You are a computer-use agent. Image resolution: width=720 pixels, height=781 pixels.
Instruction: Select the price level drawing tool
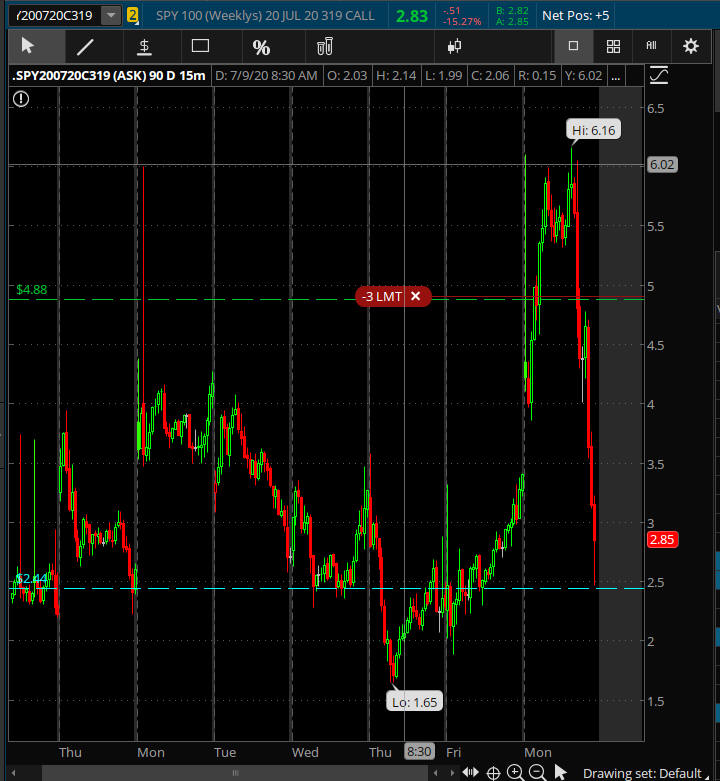pyautogui.click(x=144, y=46)
